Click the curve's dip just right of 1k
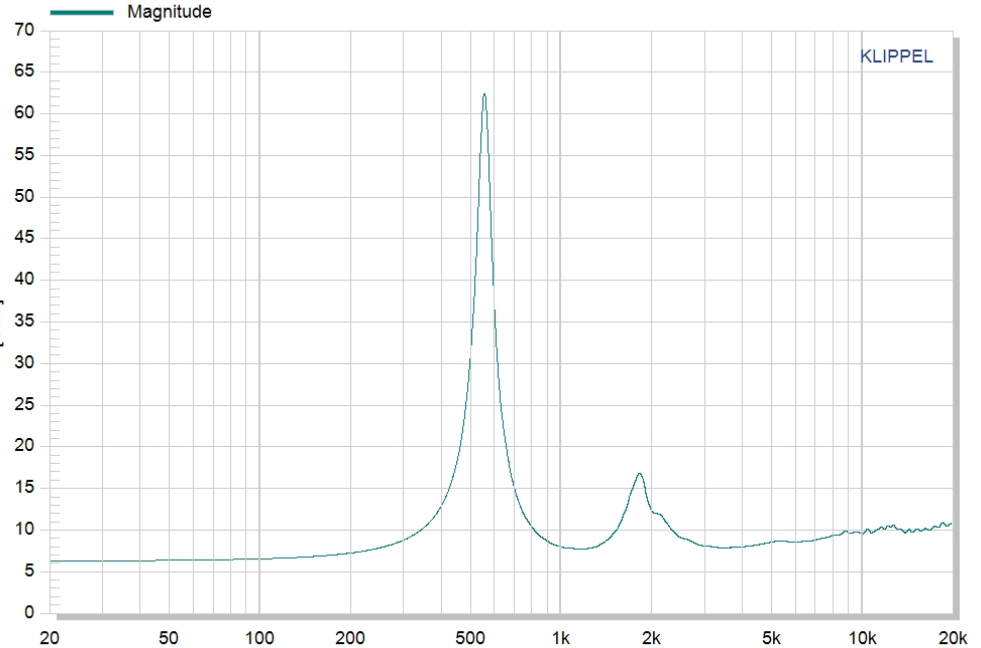The image size is (981, 648). tap(578, 548)
